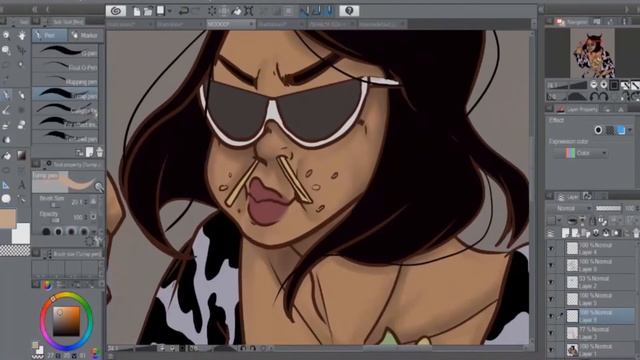Select the Ruler triangle tool
This screenshot has width=640, height=360.
pyautogui.click(x=6, y=185)
